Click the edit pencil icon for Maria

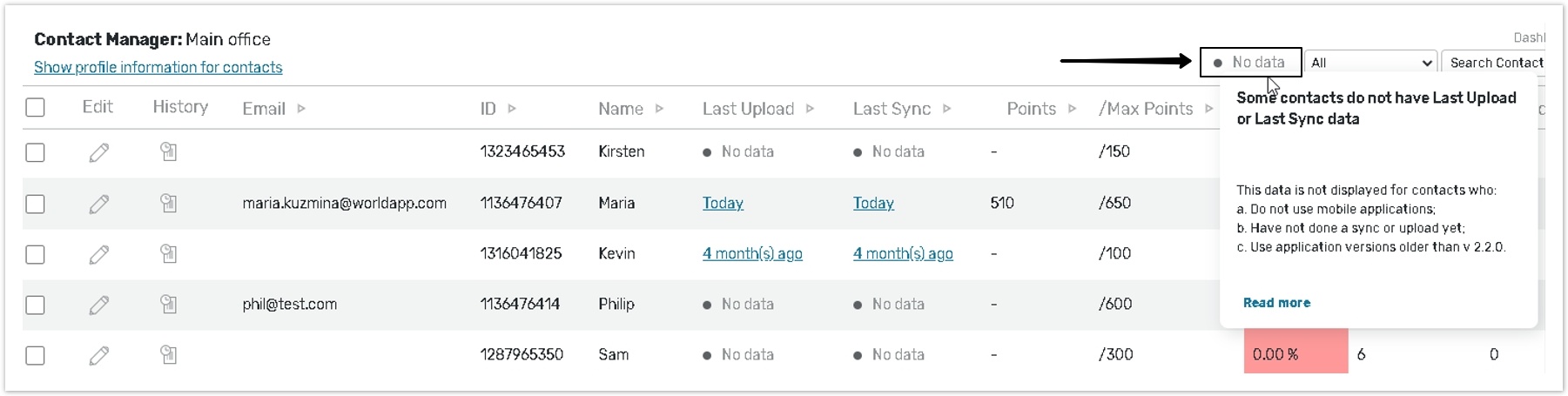99,204
